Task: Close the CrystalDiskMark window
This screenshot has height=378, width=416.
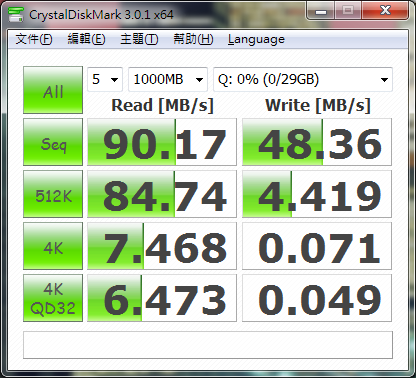Action: (385, 11)
